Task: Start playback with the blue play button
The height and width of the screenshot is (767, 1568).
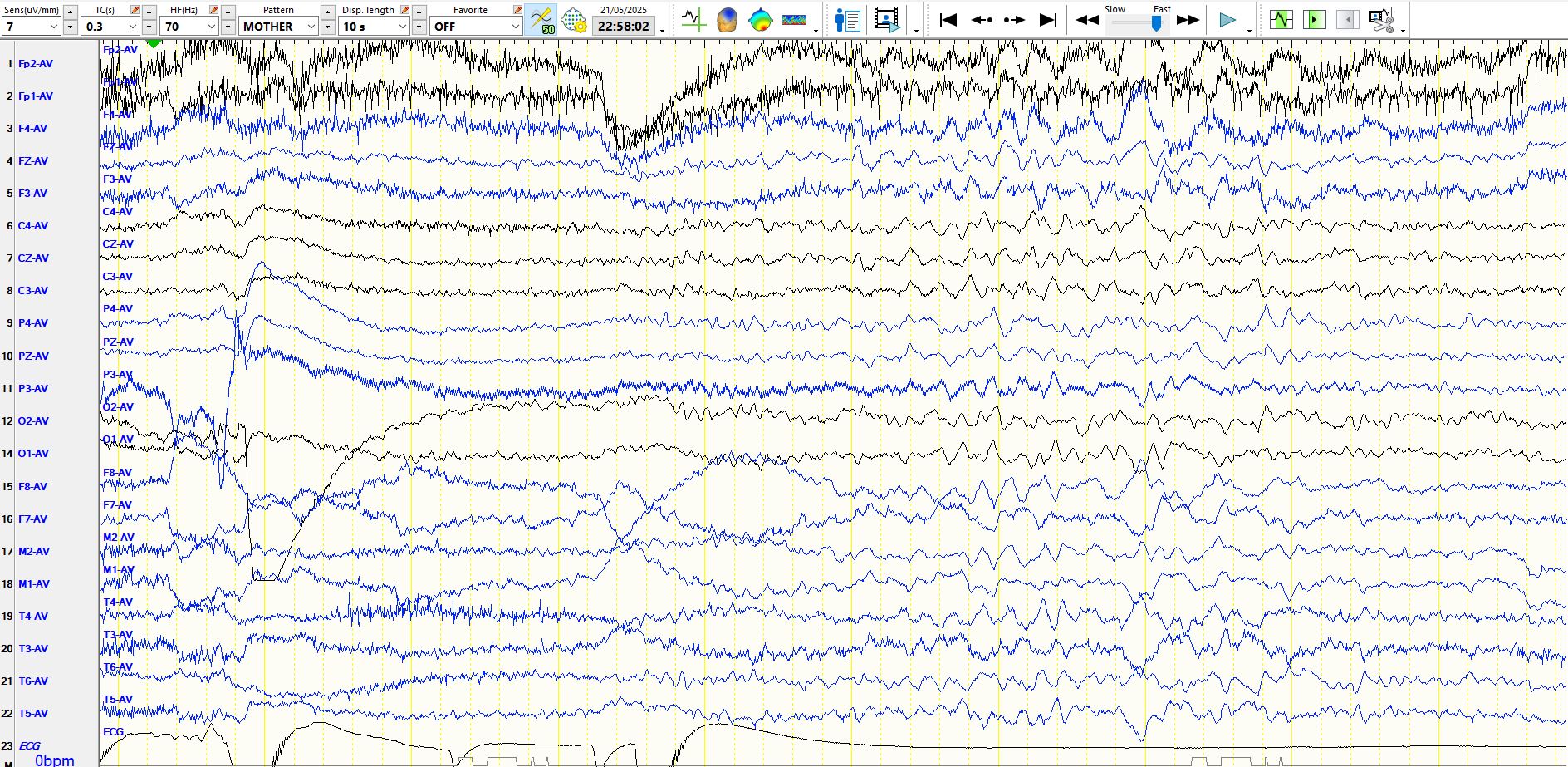Action: pyautogui.click(x=1227, y=20)
